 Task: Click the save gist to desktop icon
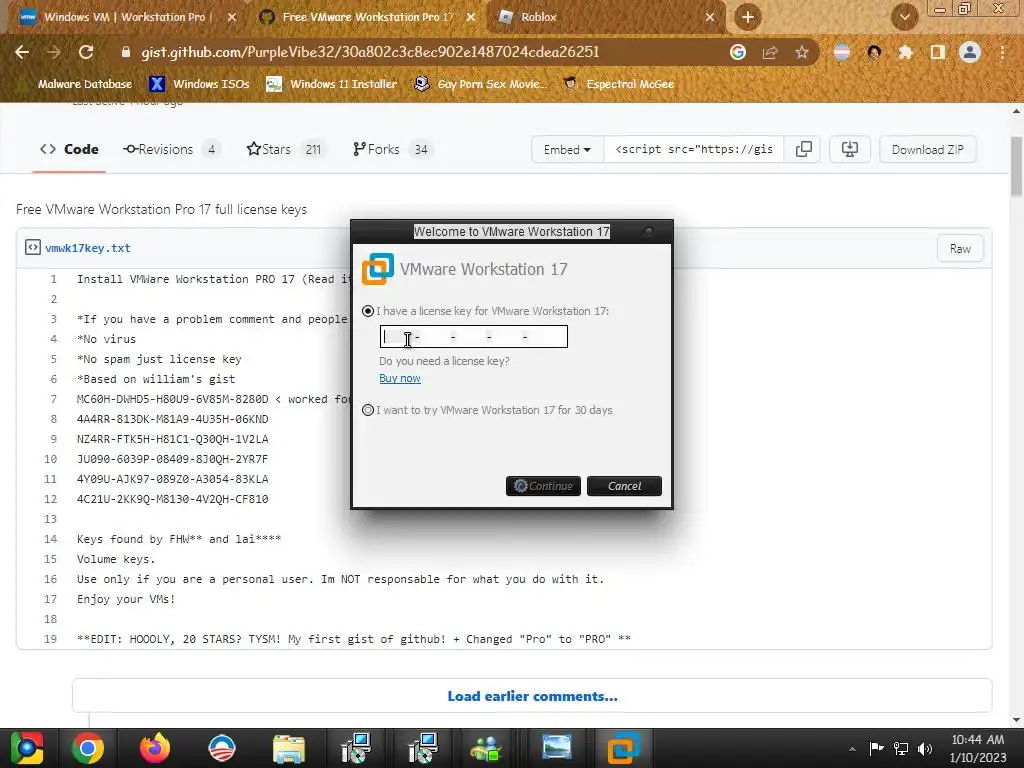coord(850,150)
